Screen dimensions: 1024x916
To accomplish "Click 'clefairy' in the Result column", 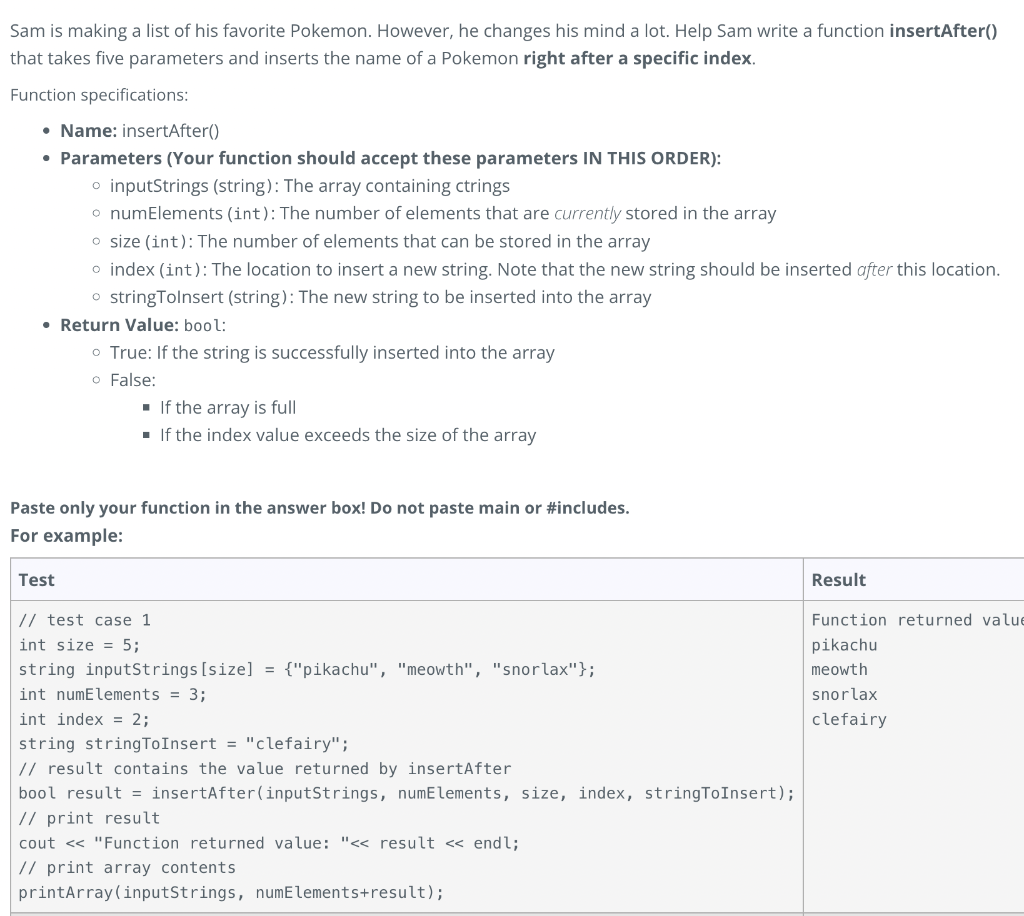I will pyautogui.click(x=849, y=719).
